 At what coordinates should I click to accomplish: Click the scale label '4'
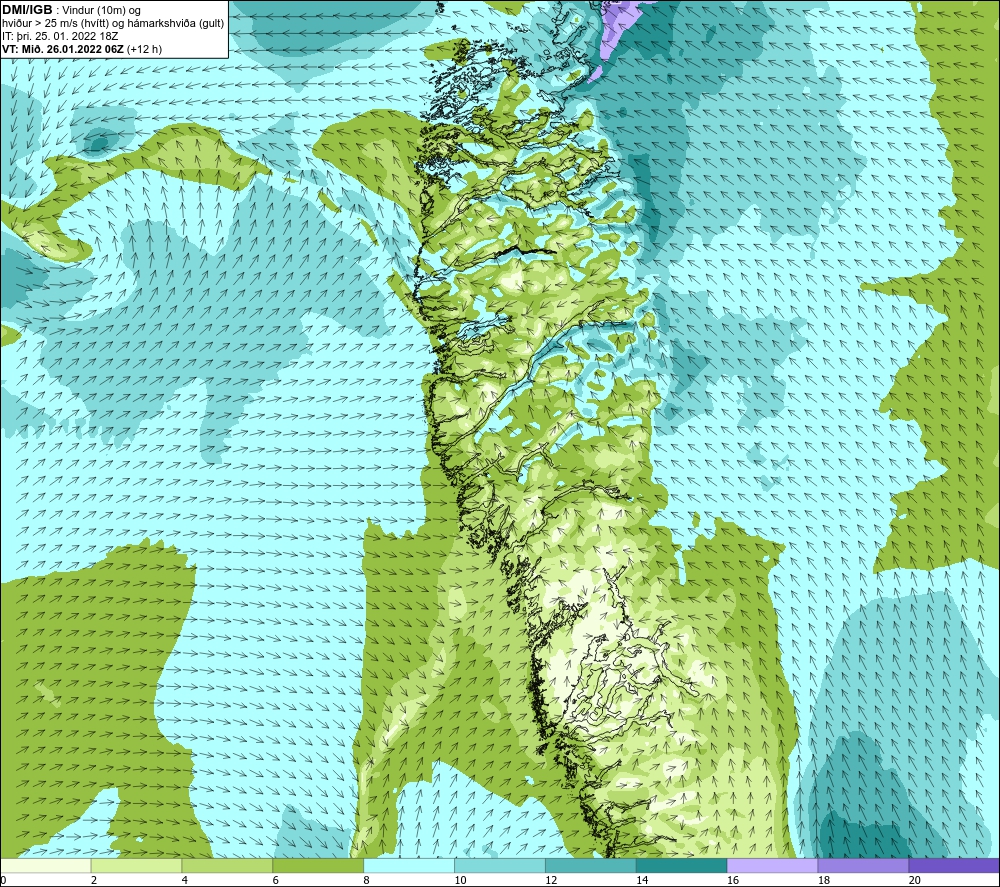tap(185, 880)
